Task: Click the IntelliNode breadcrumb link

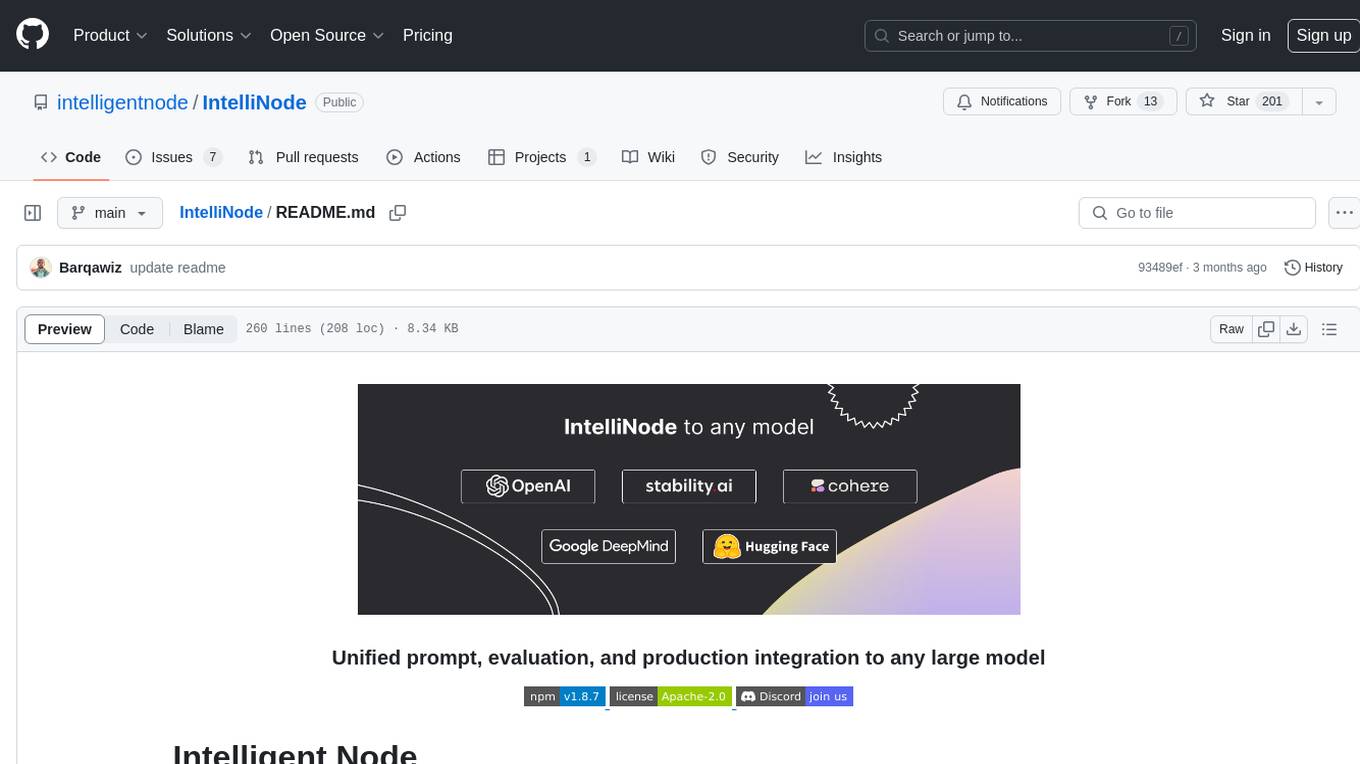Action: coord(221,212)
